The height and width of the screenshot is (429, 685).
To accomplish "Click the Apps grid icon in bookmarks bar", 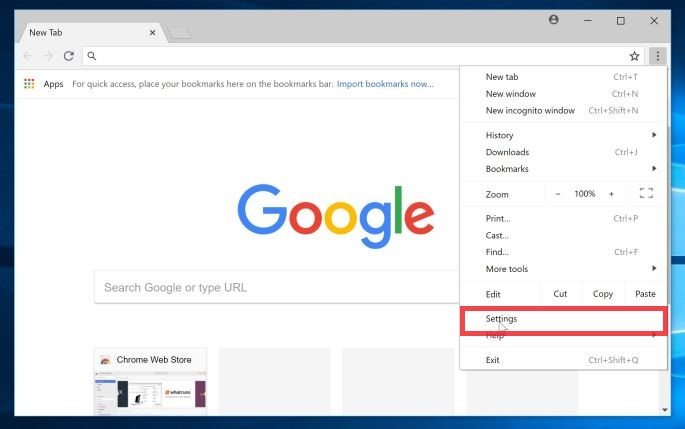I will (x=29, y=83).
